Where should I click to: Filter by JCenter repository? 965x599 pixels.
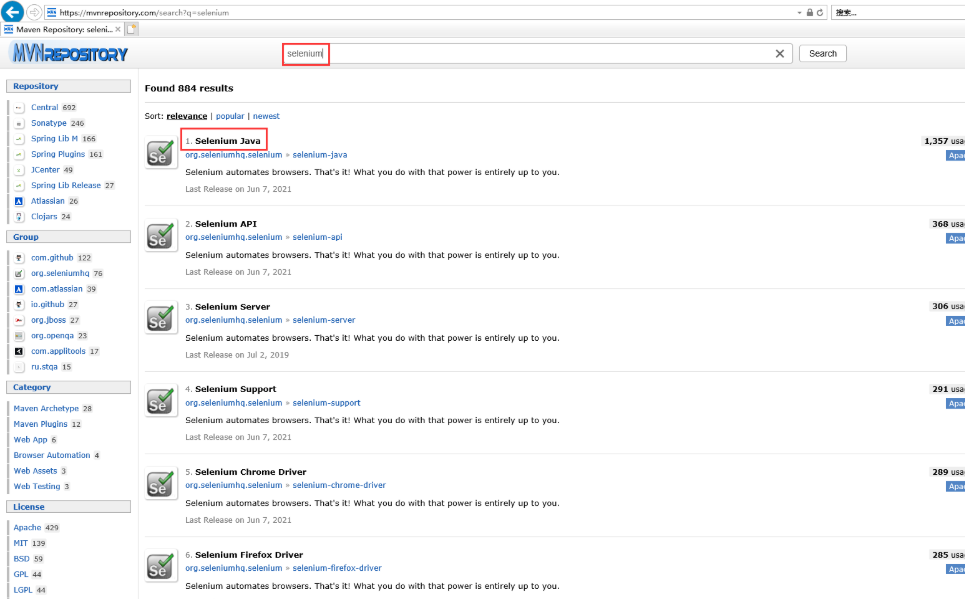click(46, 170)
